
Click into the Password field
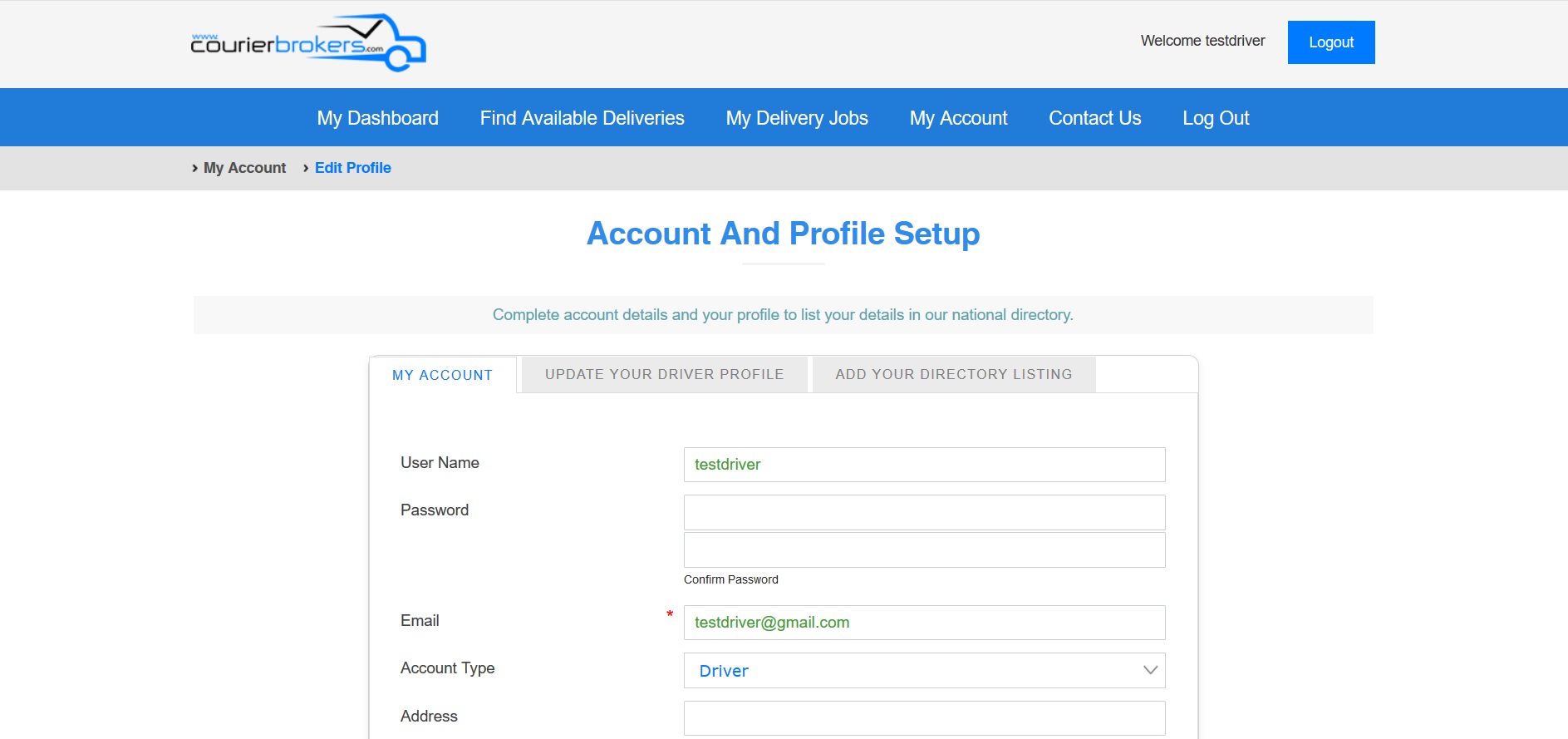923,513
